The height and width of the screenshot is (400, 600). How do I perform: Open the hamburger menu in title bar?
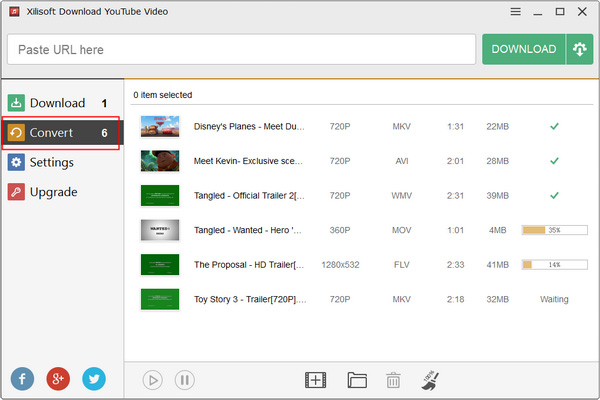click(x=515, y=12)
